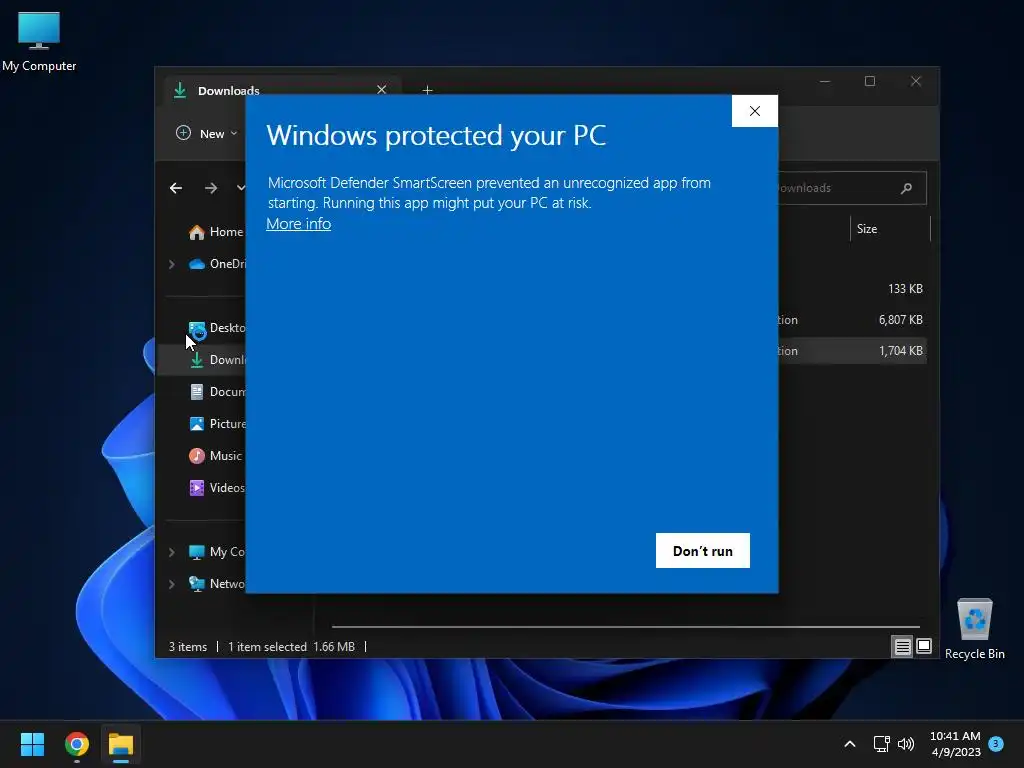Screen dimensions: 1024x768
Task: Go forward in File Explorer
Action: (210, 188)
